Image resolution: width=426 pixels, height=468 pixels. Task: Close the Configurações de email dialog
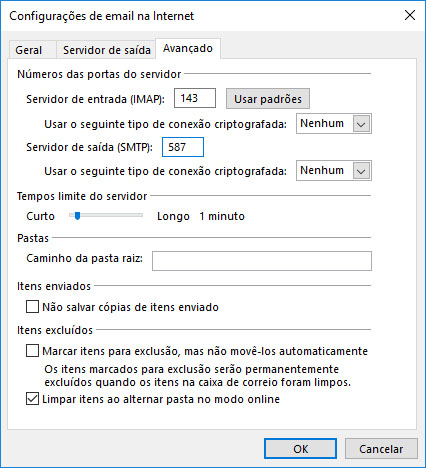(x=410, y=15)
